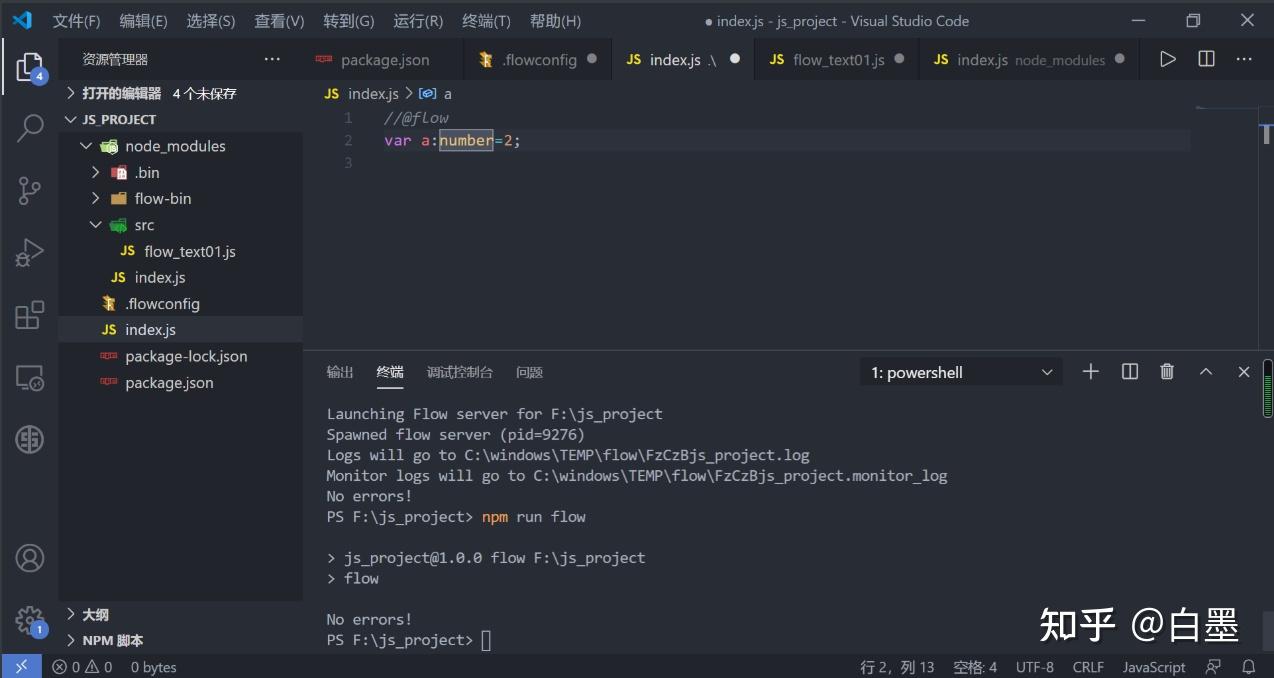Open the Search view icon
Image resolution: width=1274 pixels, height=678 pixels.
click(30, 128)
